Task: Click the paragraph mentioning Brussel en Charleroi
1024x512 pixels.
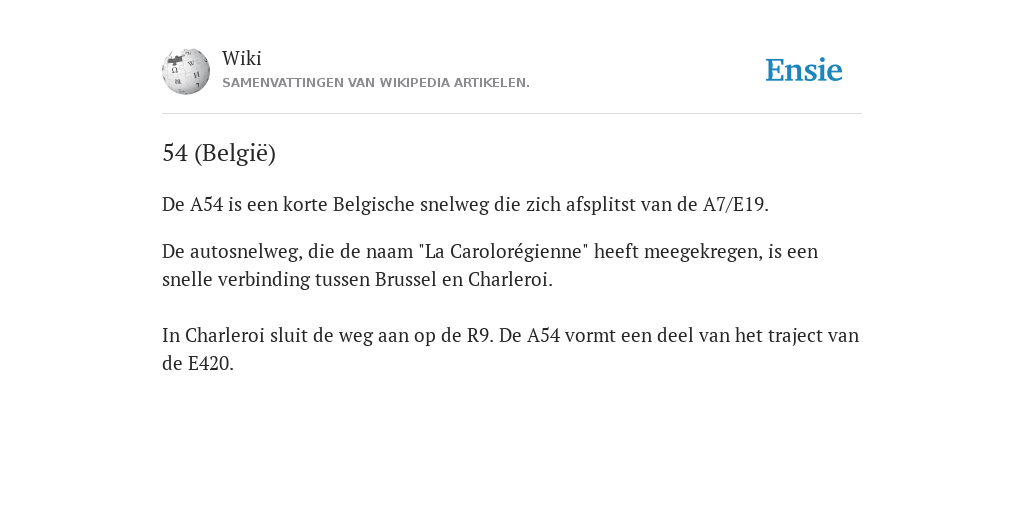Action: click(490, 265)
